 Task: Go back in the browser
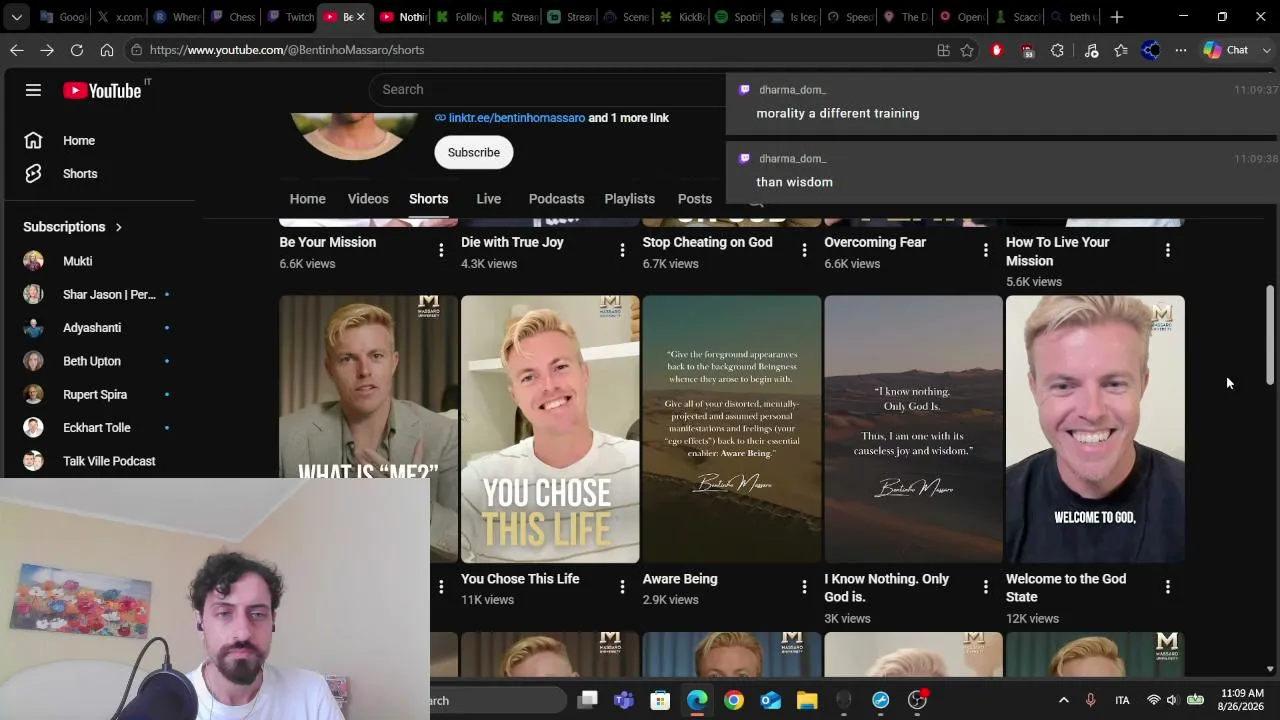coord(17,50)
